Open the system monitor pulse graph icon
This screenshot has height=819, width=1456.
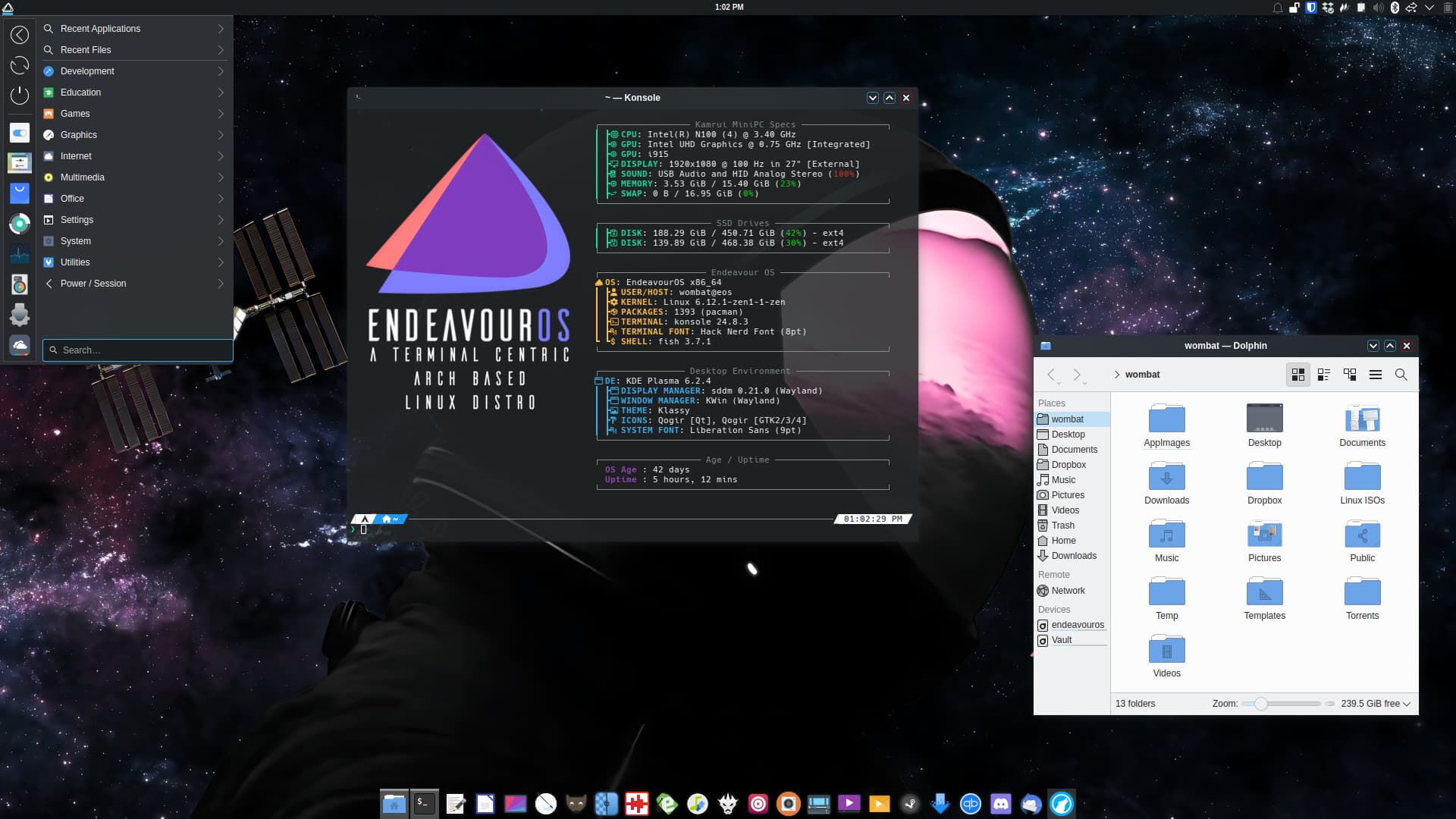pyautogui.click(x=20, y=254)
